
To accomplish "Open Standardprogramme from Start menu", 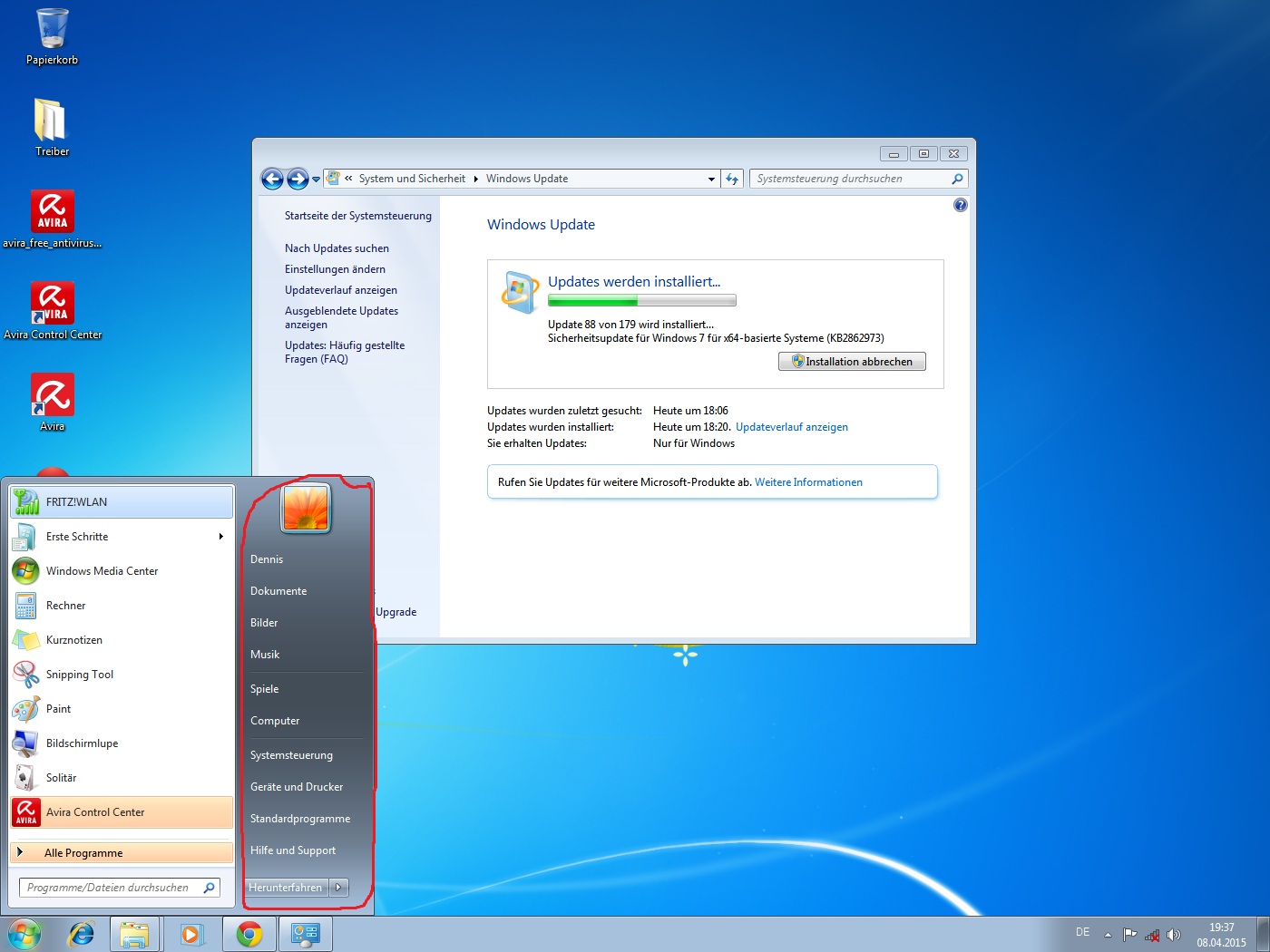I will (300, 819).
